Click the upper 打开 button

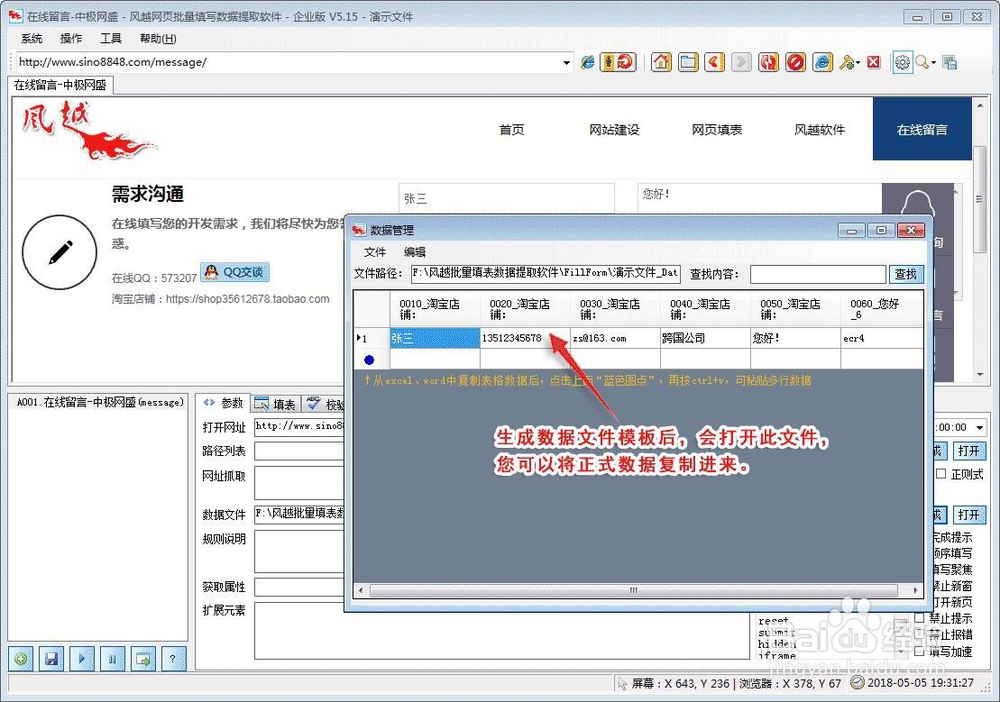969,451
